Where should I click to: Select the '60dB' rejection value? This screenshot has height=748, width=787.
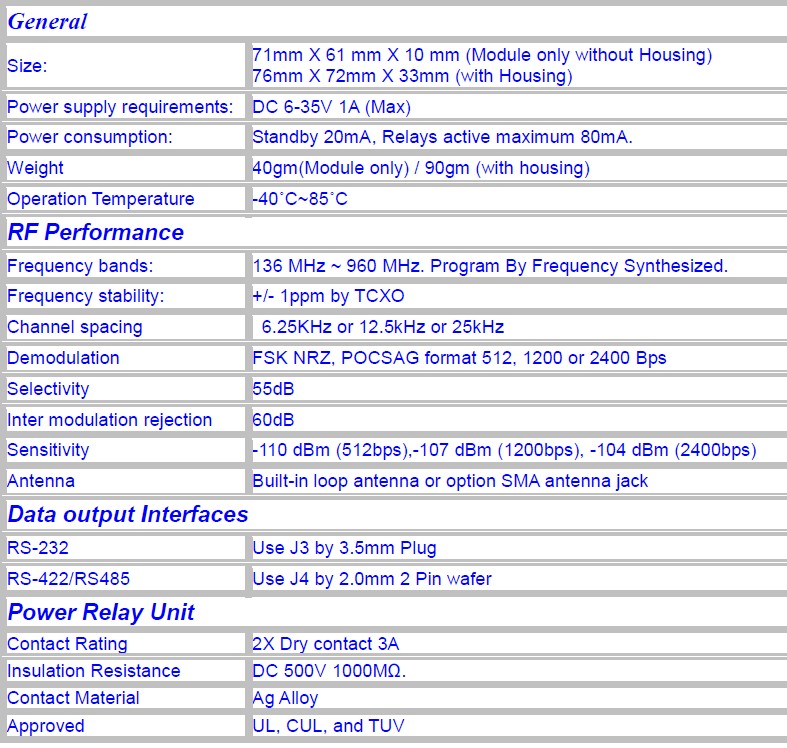(273, 420)
